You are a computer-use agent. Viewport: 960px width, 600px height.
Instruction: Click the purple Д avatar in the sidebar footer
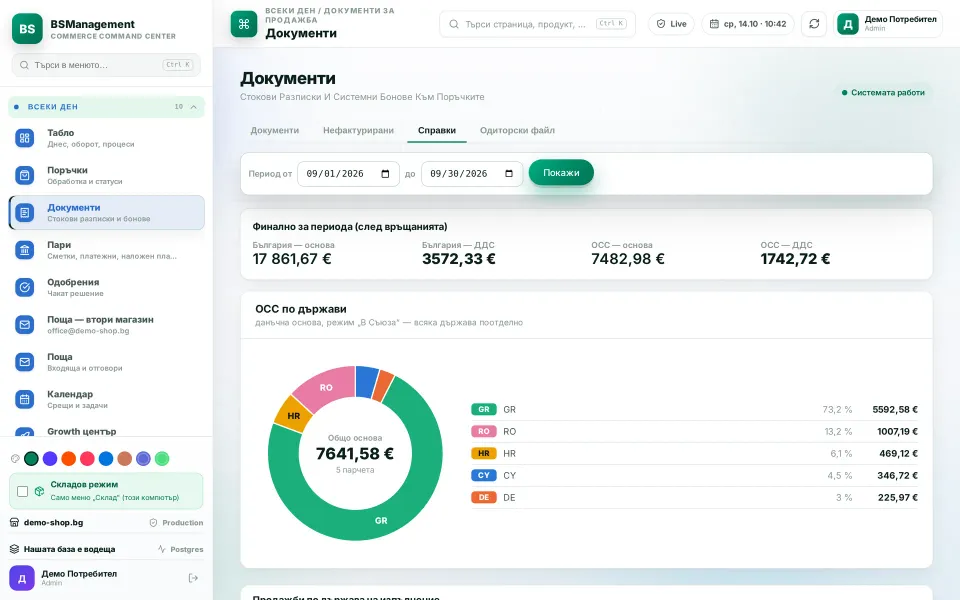pos(22,578)
